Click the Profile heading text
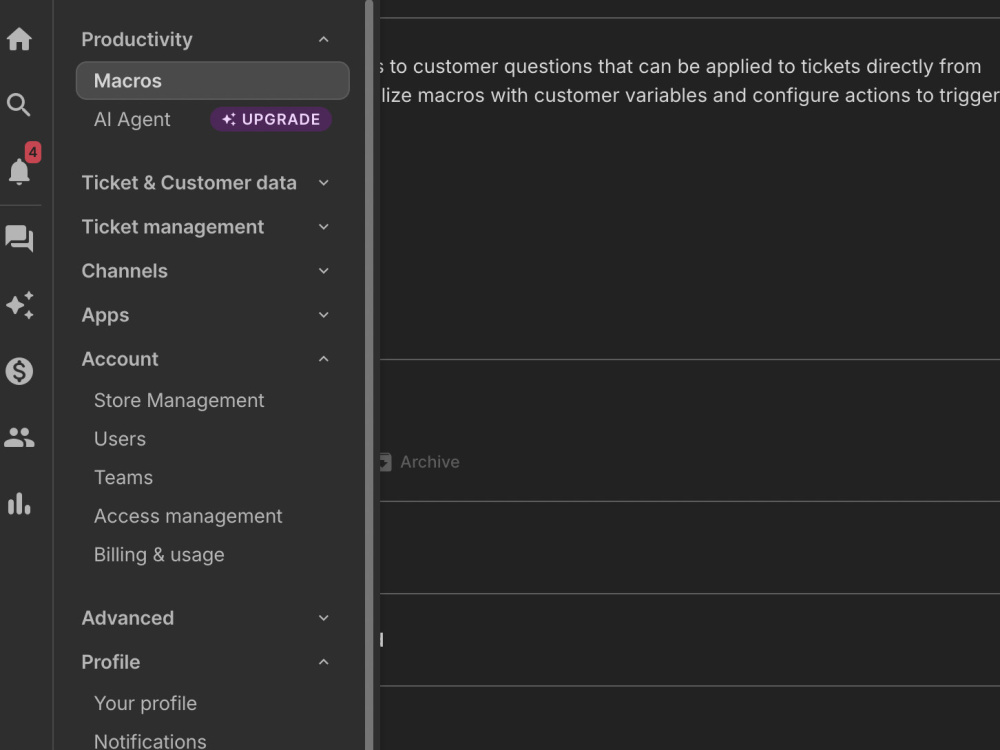The height and width of the screenshot is (750, 1000). pos(110,662)
